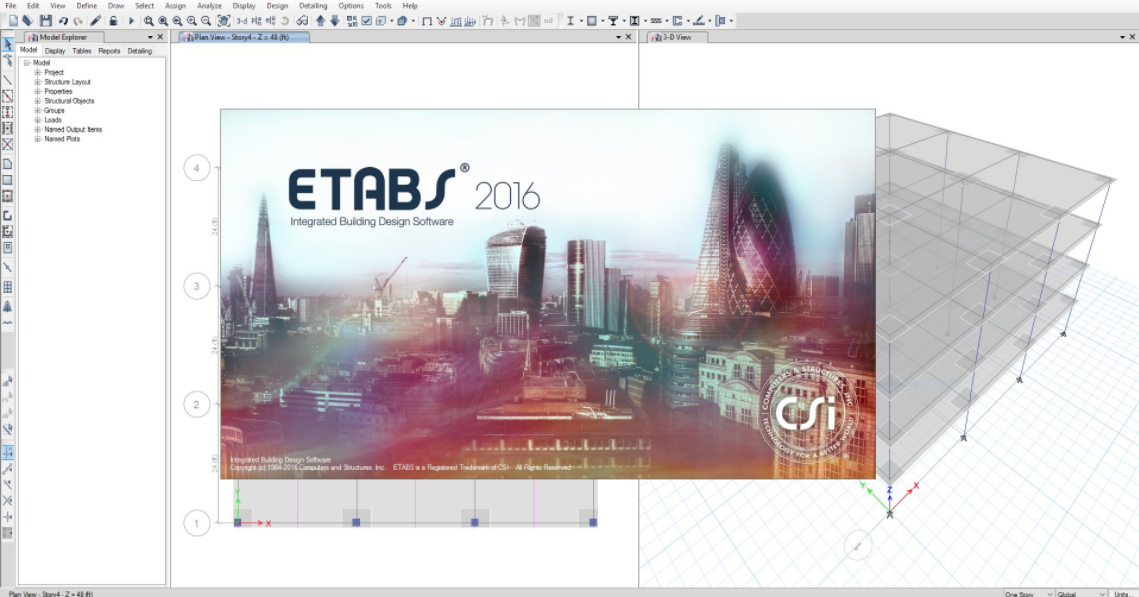This screenshot has width=1139, height=597.
Task: Open the One Story dropdown
Action: tap(1028, 593)
